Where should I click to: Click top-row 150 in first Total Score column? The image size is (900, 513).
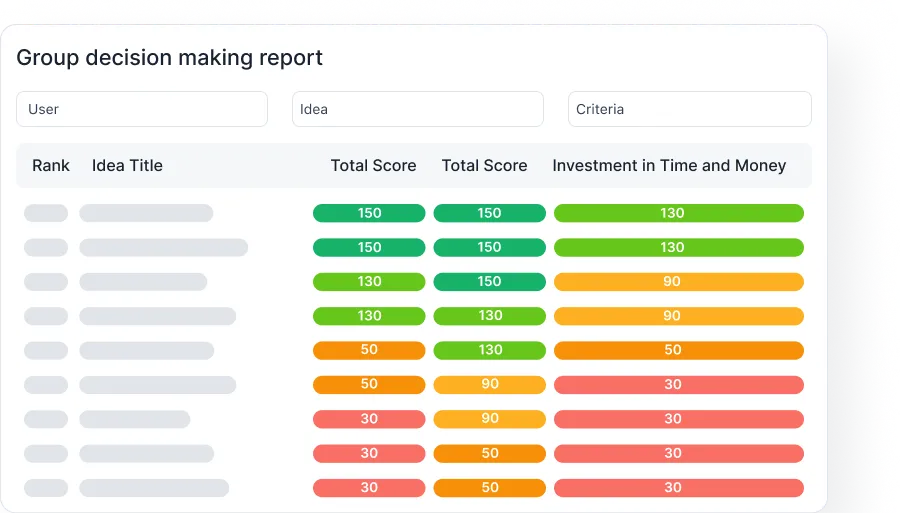(x=369, y=213)
